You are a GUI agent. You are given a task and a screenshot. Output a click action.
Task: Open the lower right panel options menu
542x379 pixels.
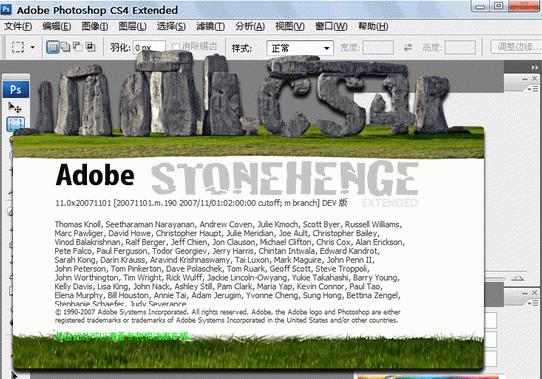pos(534,303)
